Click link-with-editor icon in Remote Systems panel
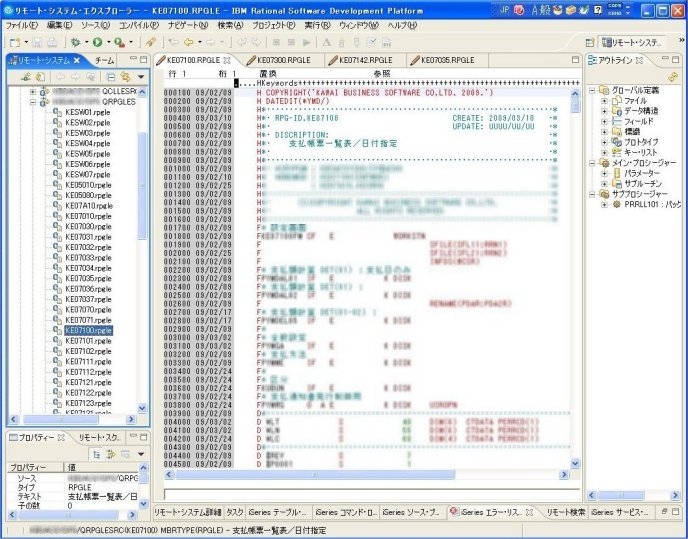Image resolution: width=688 pixels, height=539 pixels. click(127, 77)
